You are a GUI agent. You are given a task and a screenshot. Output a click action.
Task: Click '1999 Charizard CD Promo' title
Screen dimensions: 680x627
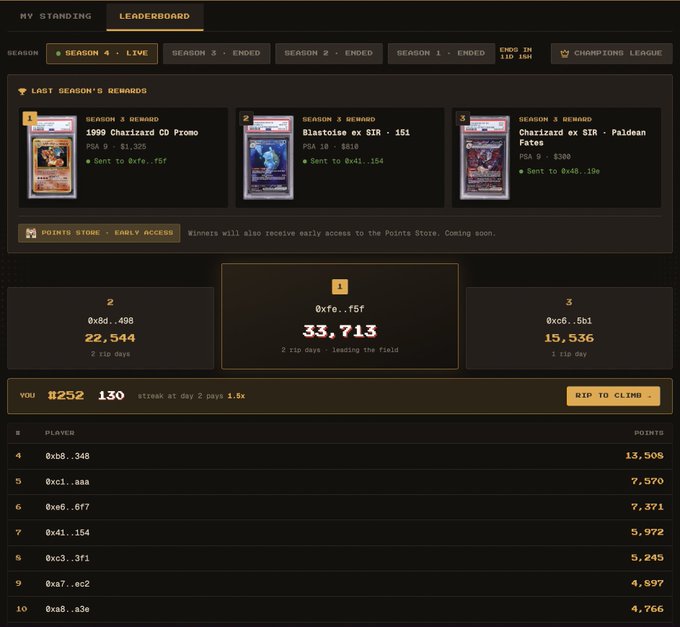click(142, 133)
